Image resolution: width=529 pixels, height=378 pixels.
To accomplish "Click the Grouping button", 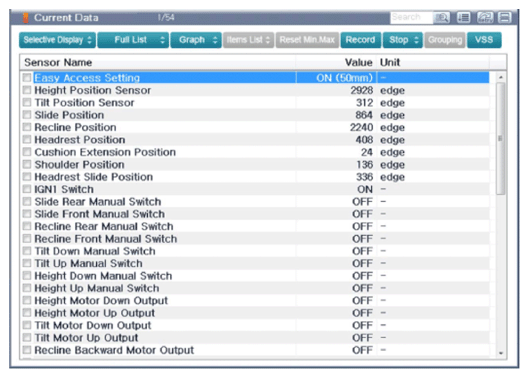I will tap(445, 40).
